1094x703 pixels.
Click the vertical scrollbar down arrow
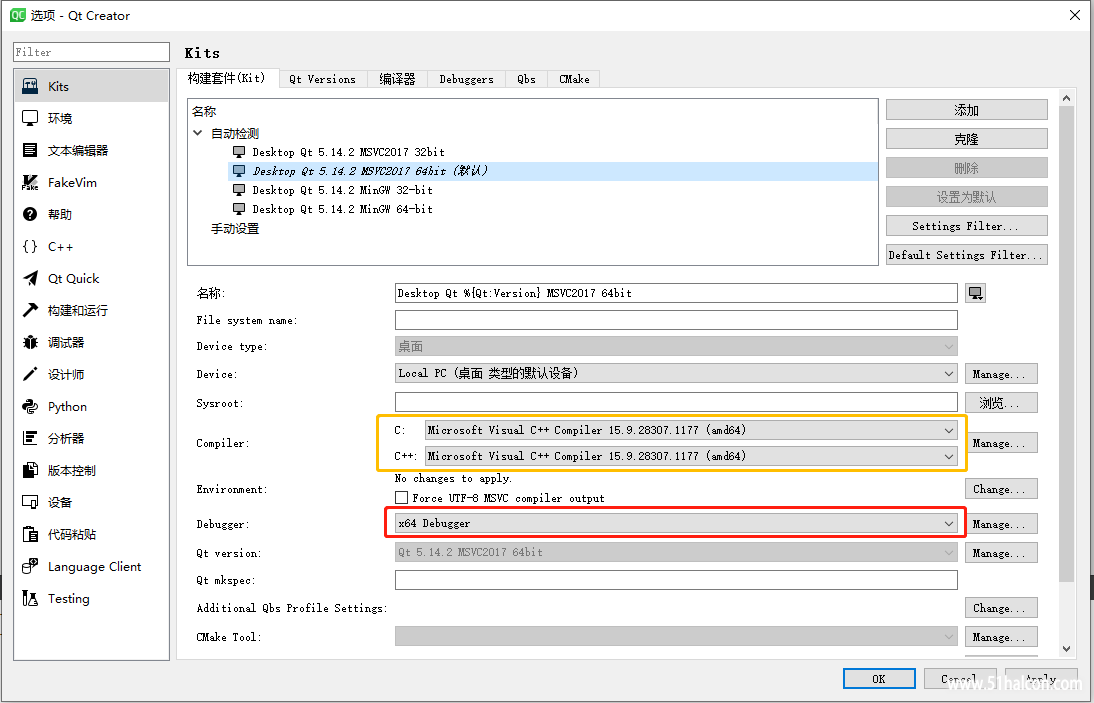pos(1066,649)
